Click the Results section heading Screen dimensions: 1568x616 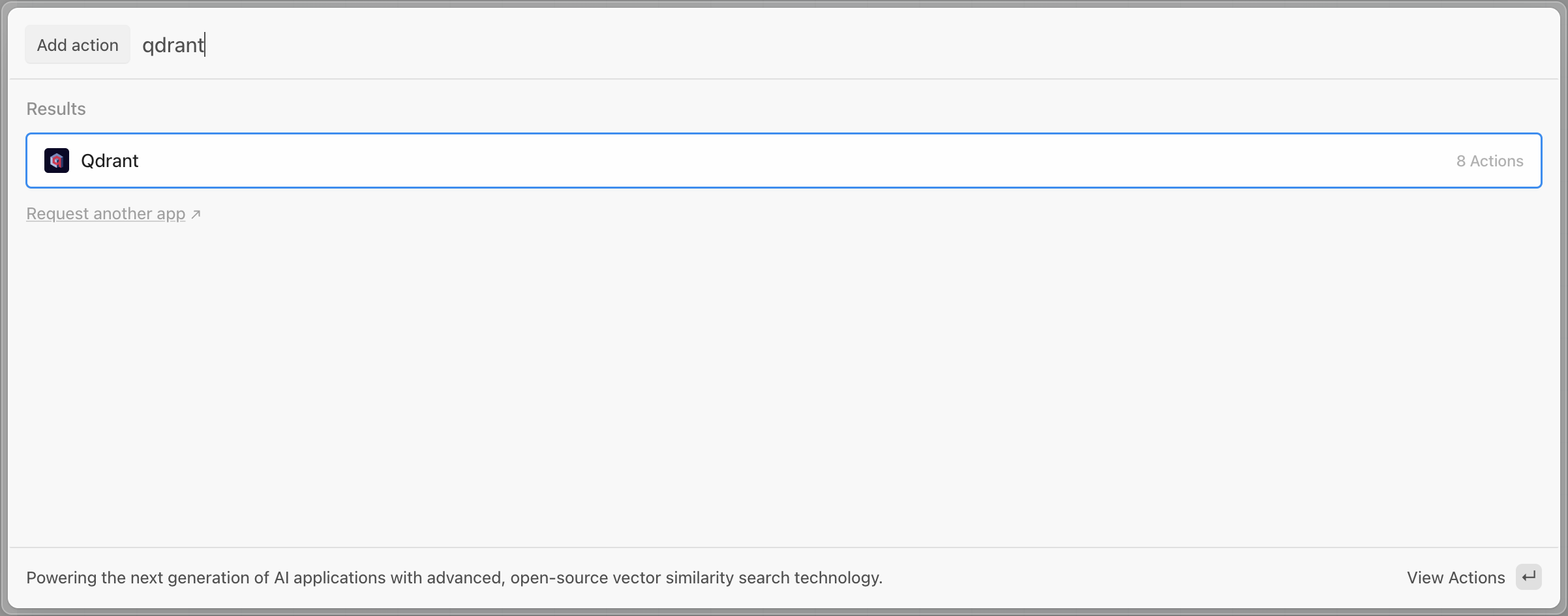55,108
